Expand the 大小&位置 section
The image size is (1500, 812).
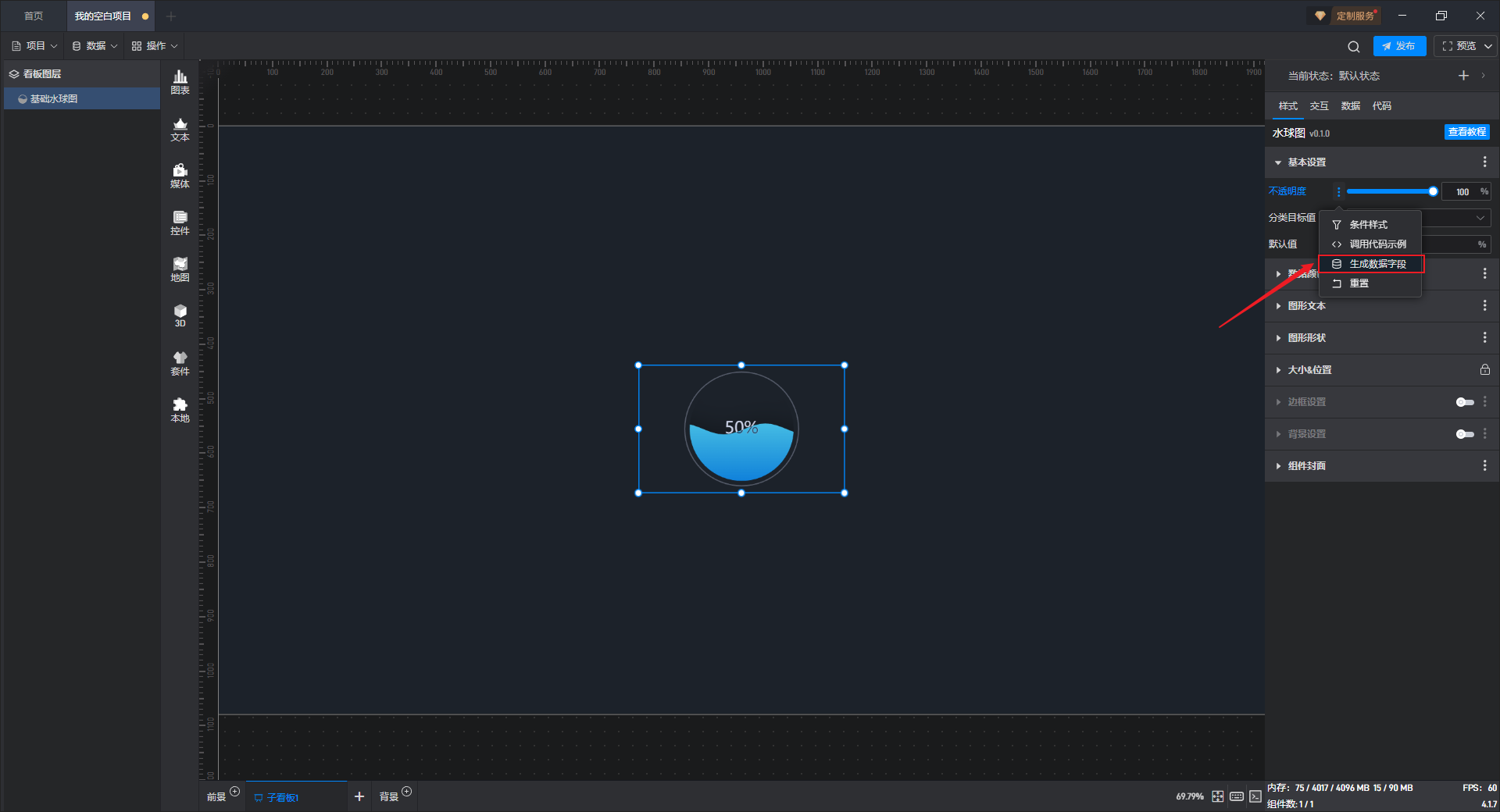click(1278, 370)
